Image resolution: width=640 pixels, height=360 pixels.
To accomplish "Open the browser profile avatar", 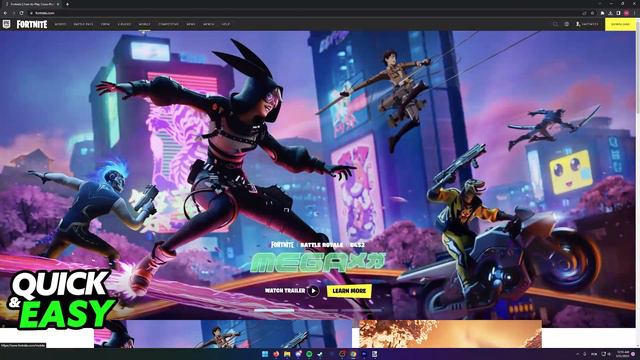I will point(626,13).
